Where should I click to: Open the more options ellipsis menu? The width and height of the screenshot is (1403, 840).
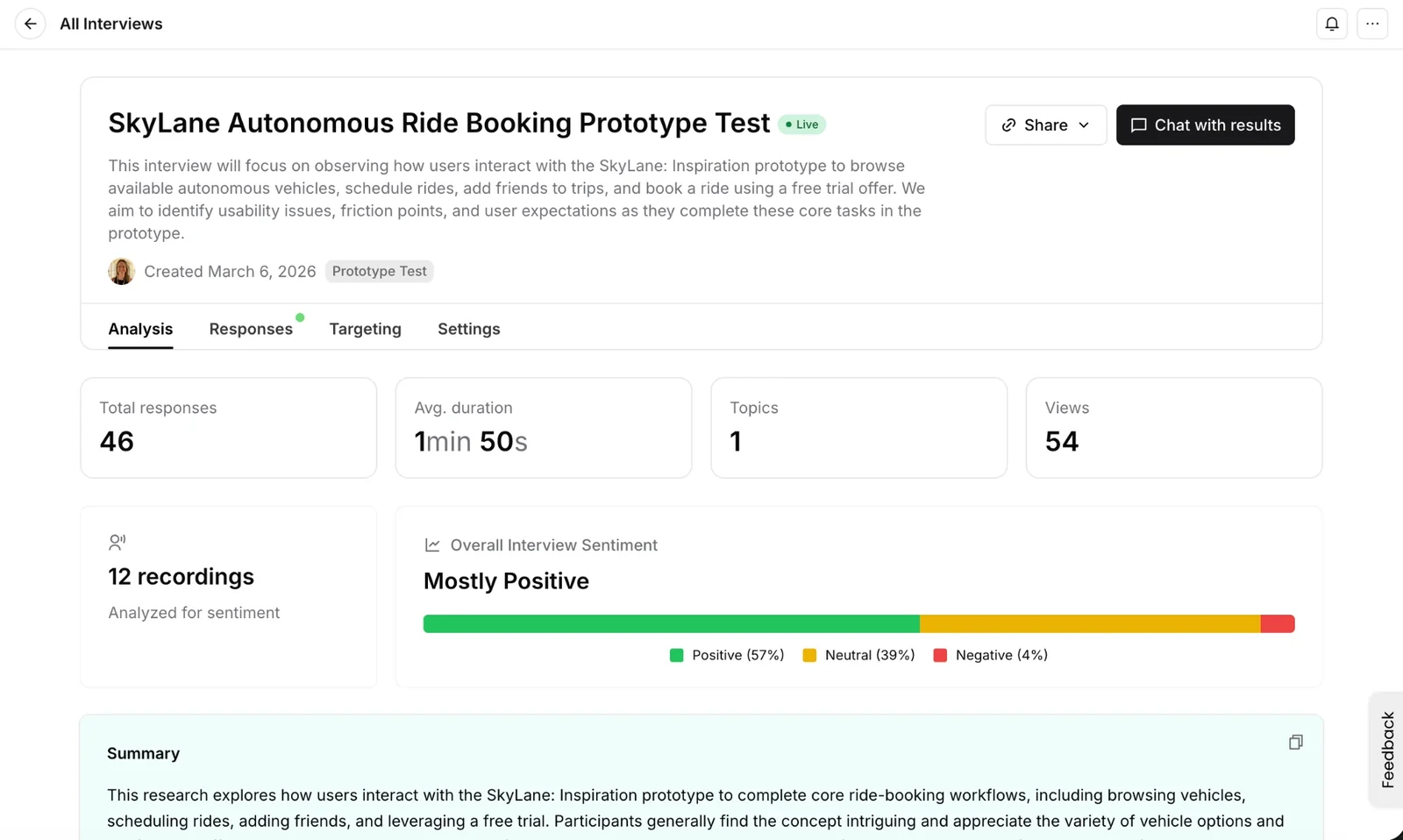1372,24
